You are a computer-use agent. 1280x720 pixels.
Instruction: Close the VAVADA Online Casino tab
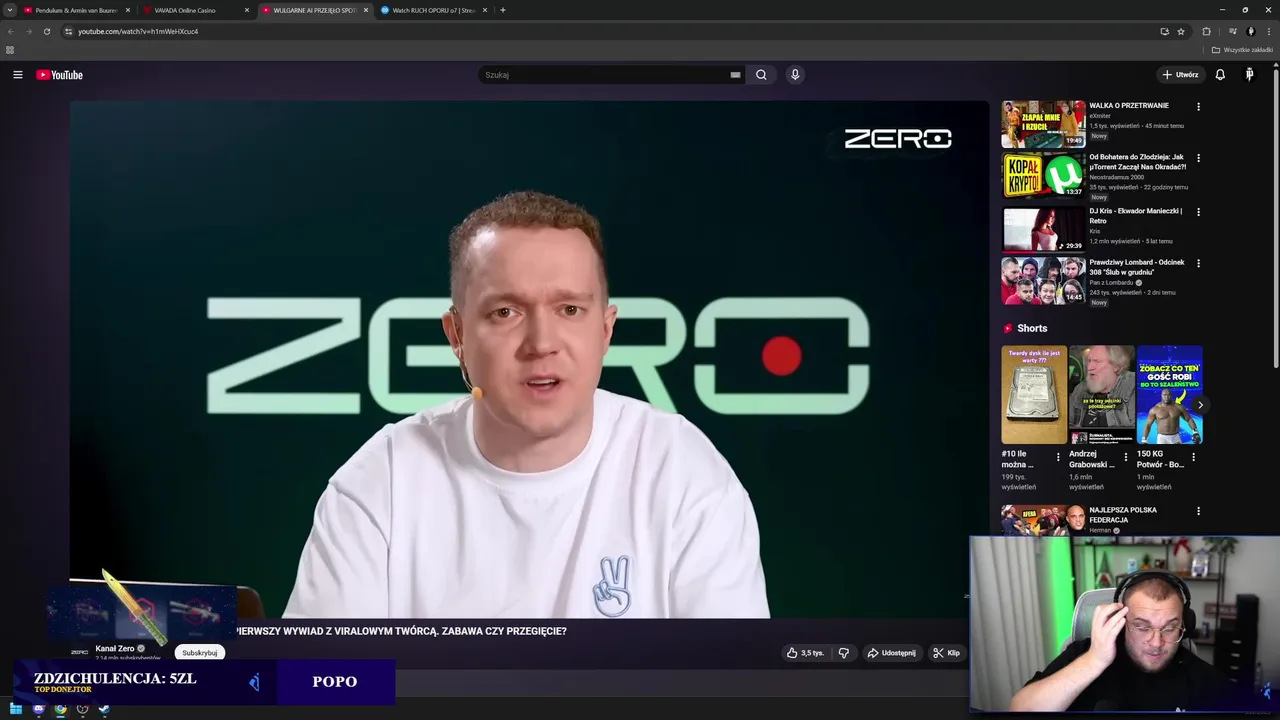click(x=247, y=10)
